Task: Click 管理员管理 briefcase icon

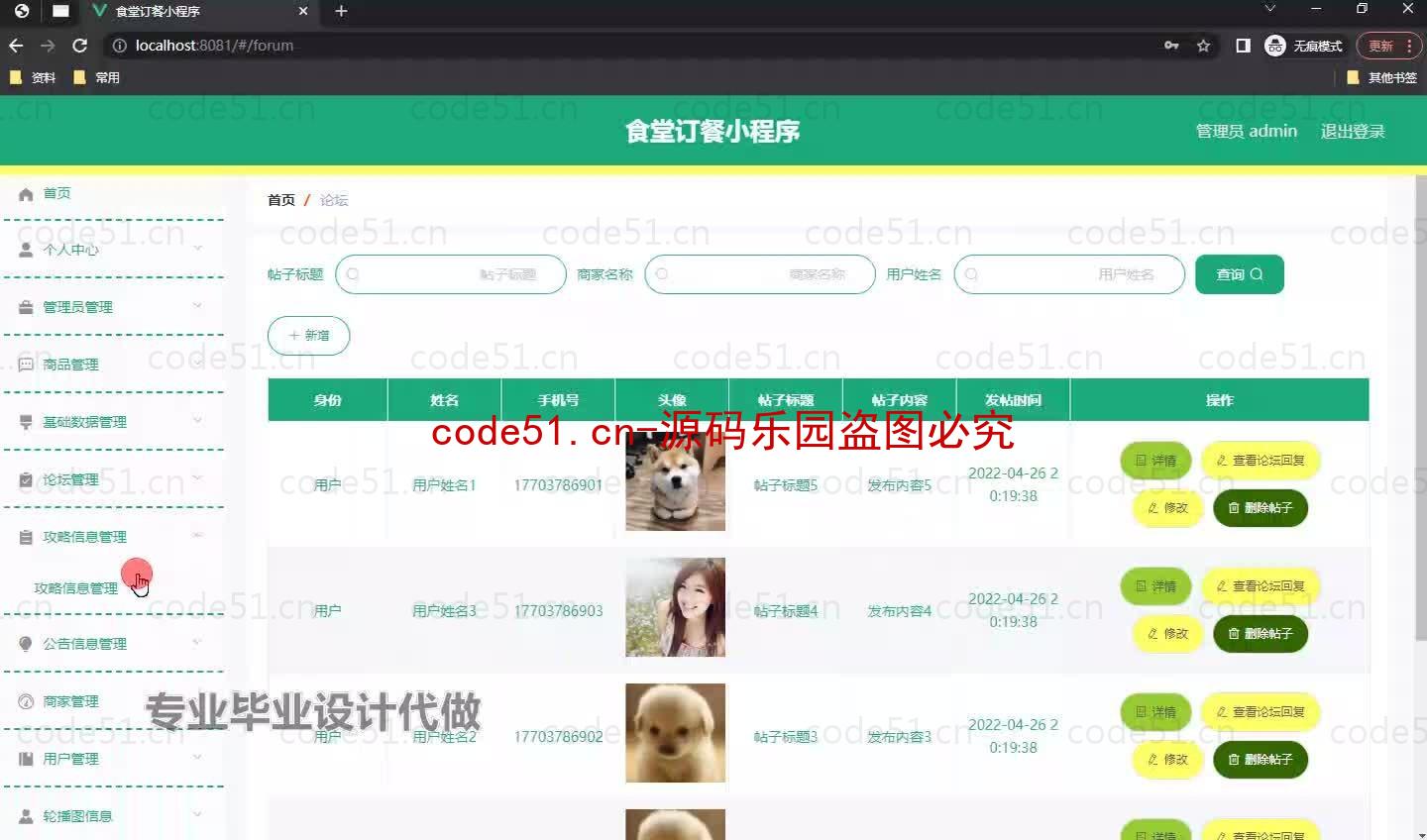Action: click(x=26, y=307)
